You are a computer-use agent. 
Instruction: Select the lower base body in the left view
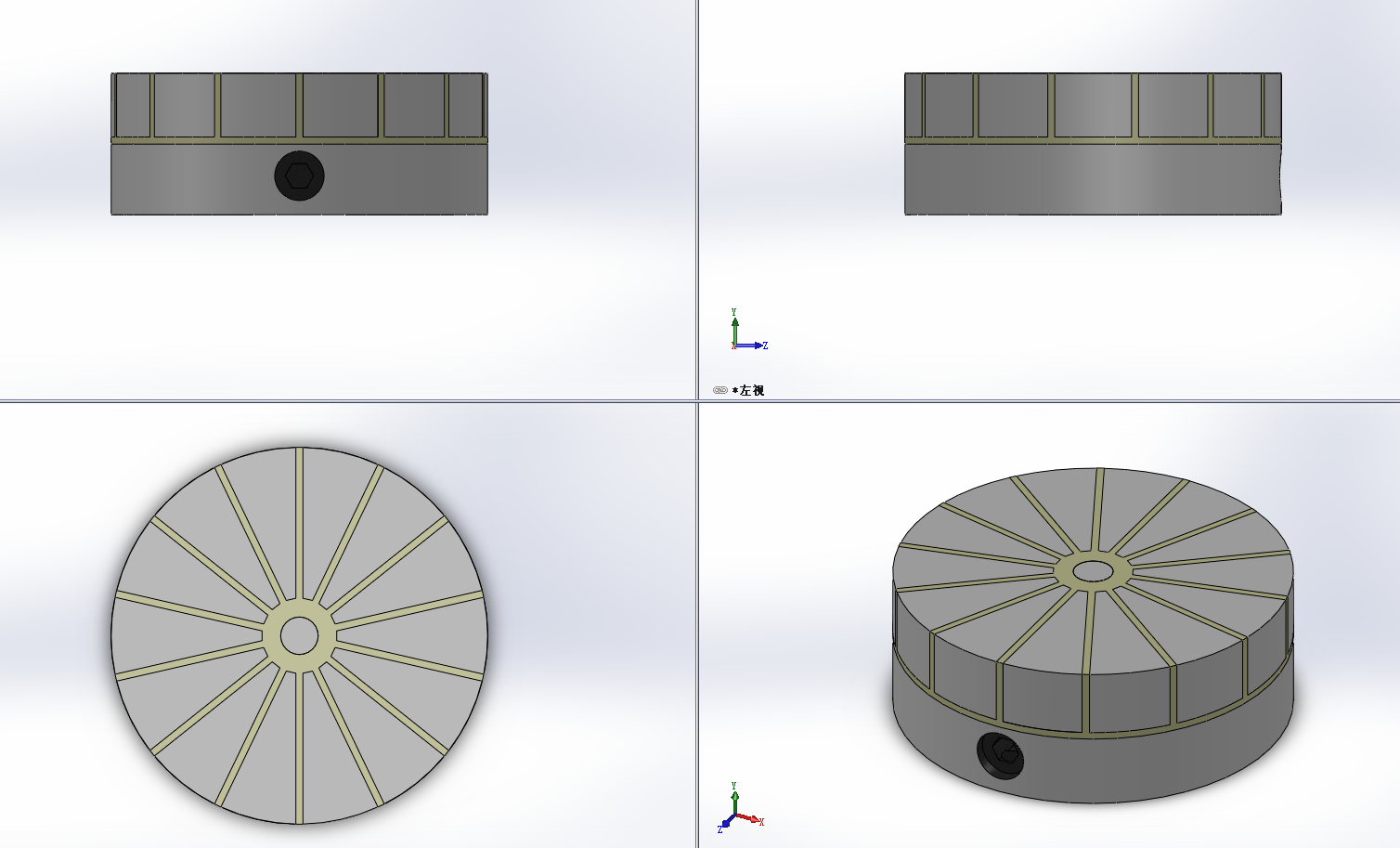1093,179
